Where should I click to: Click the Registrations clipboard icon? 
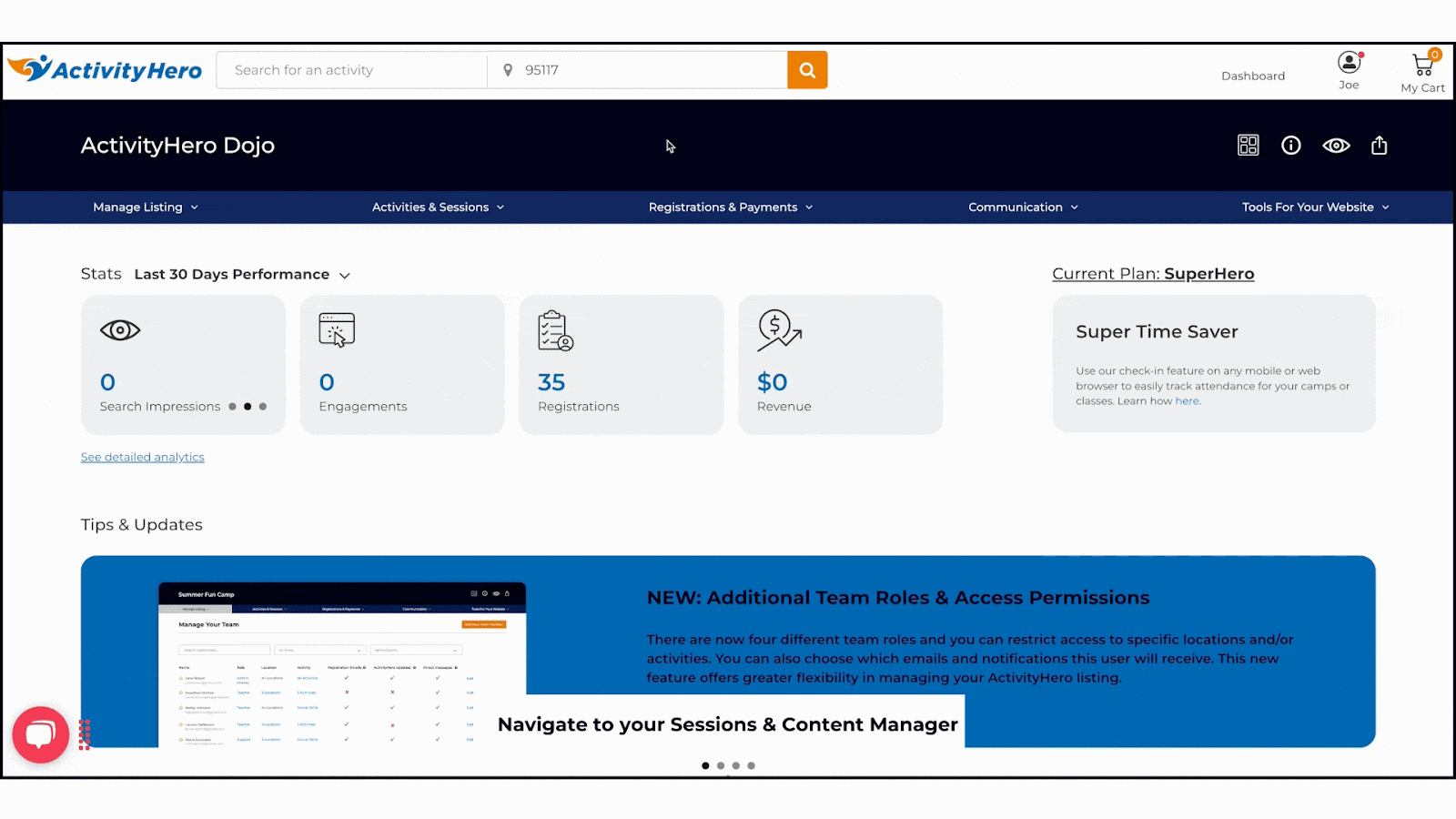tap(555, 330)
